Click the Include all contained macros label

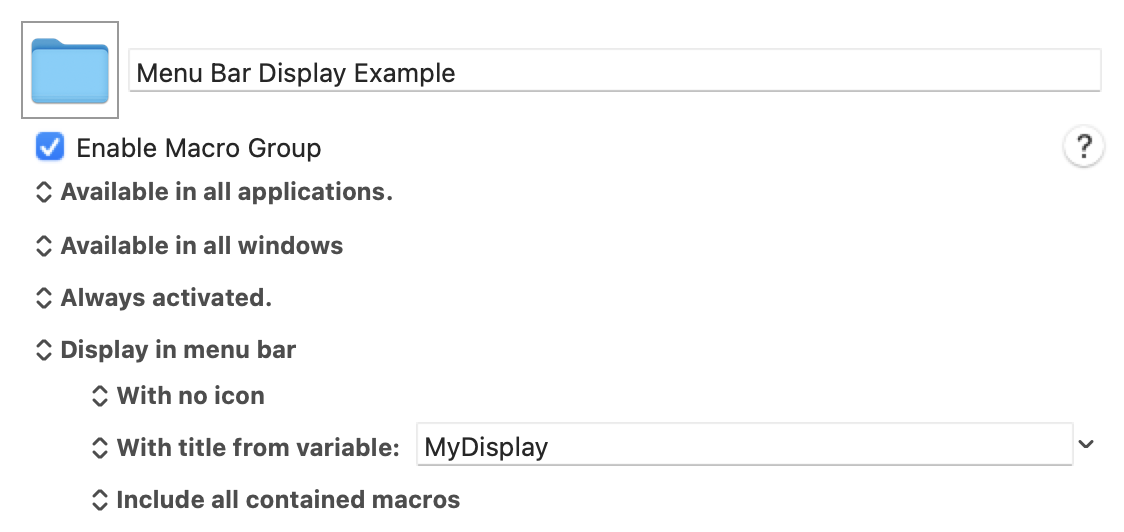coord(288,500)
